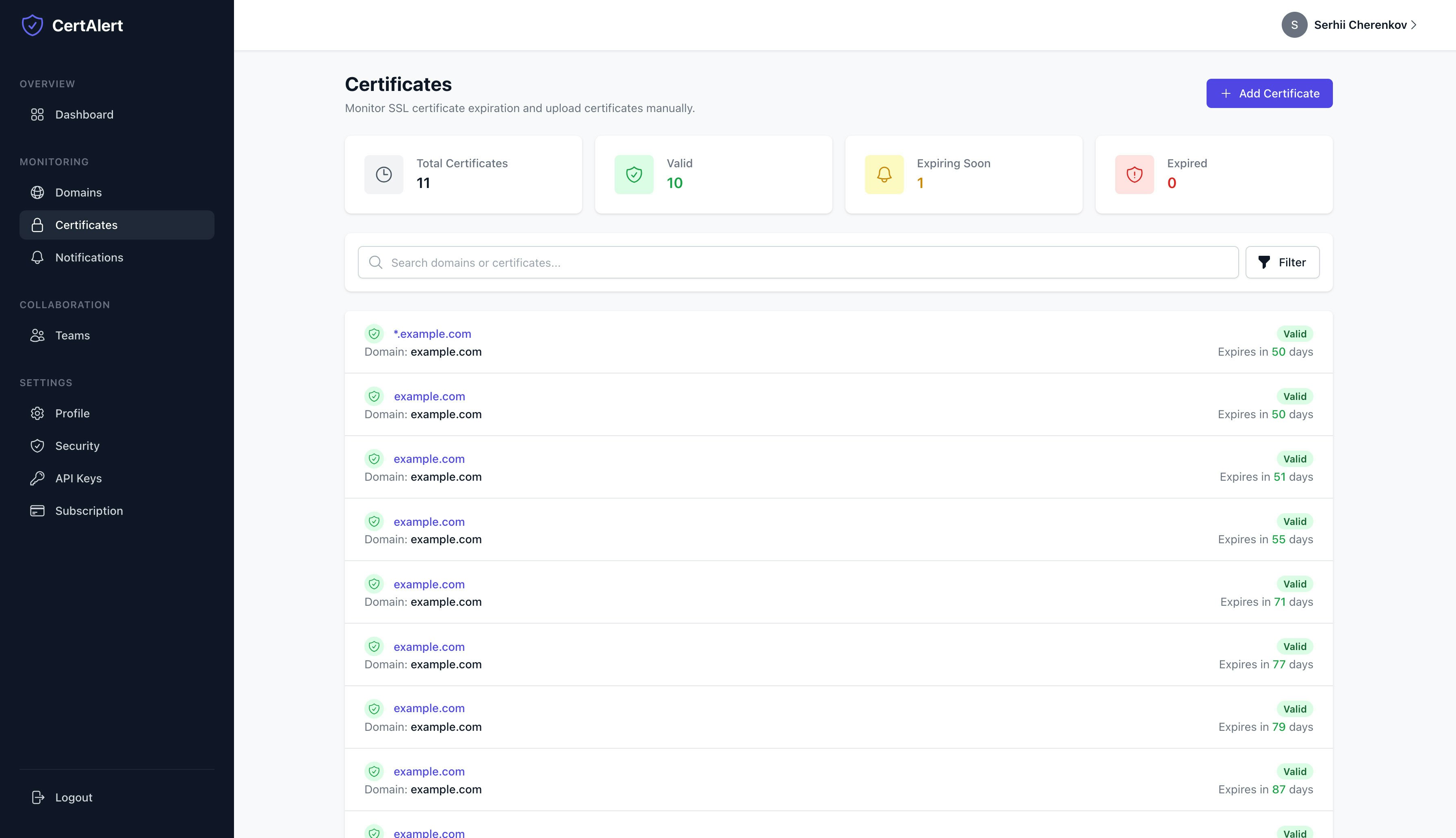This screenshot has width=1456, height=838.
Task: Click the Teams people icon
Action: 37,335
